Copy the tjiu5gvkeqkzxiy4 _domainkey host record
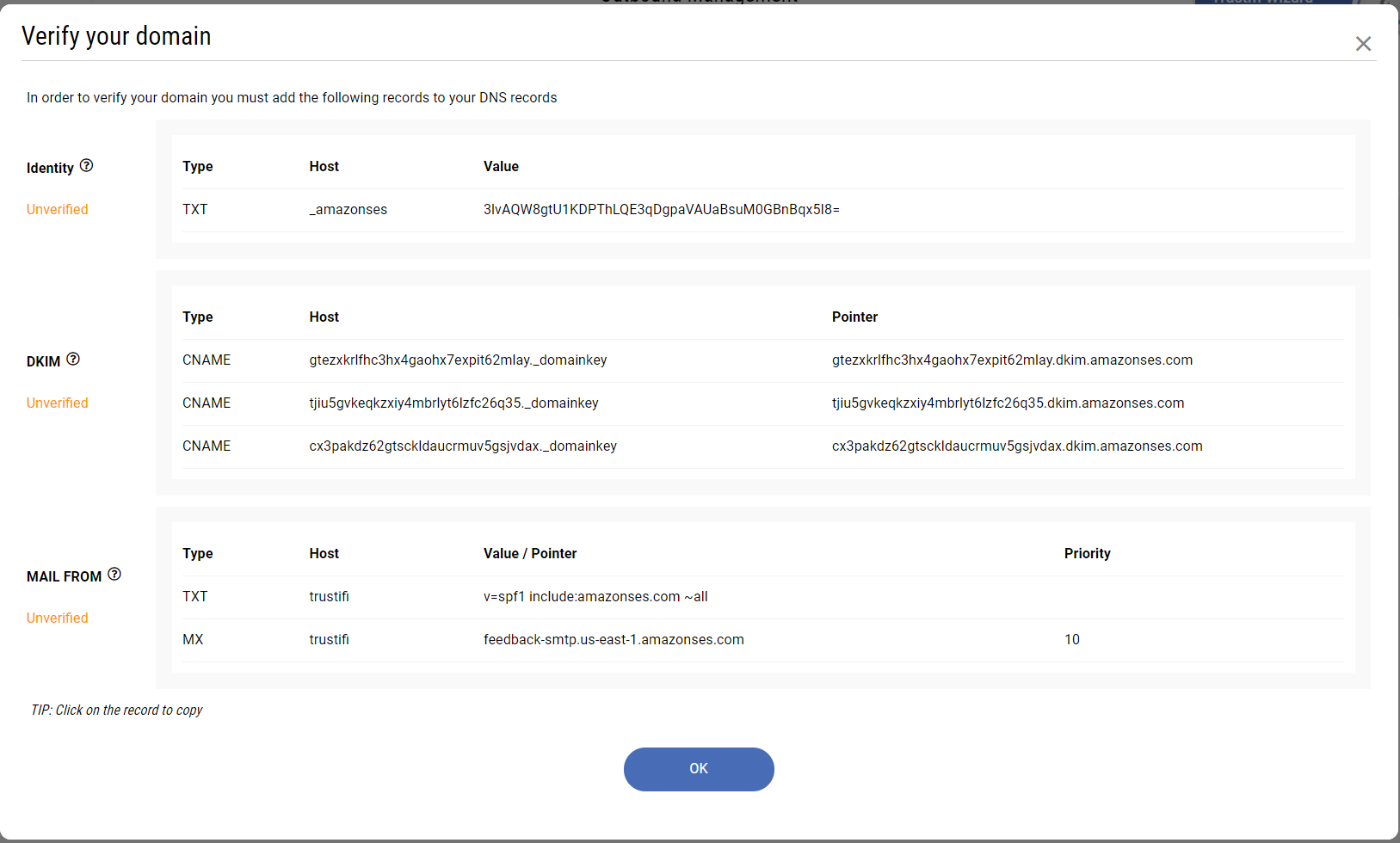This screenshot has height=843, width=1400. (x=454, y=403)
